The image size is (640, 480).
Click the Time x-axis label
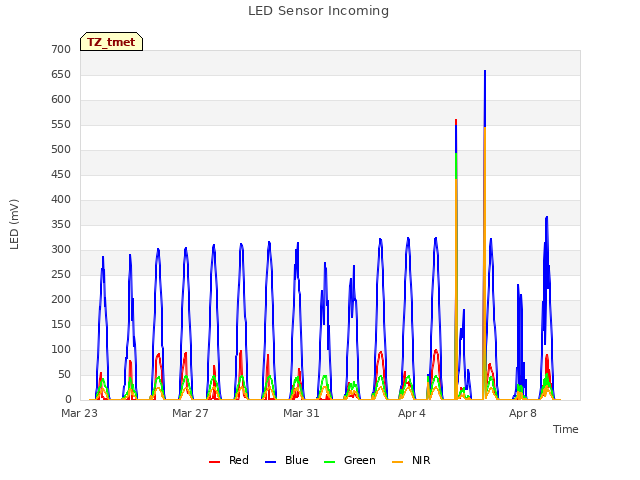tap(565, 429)
